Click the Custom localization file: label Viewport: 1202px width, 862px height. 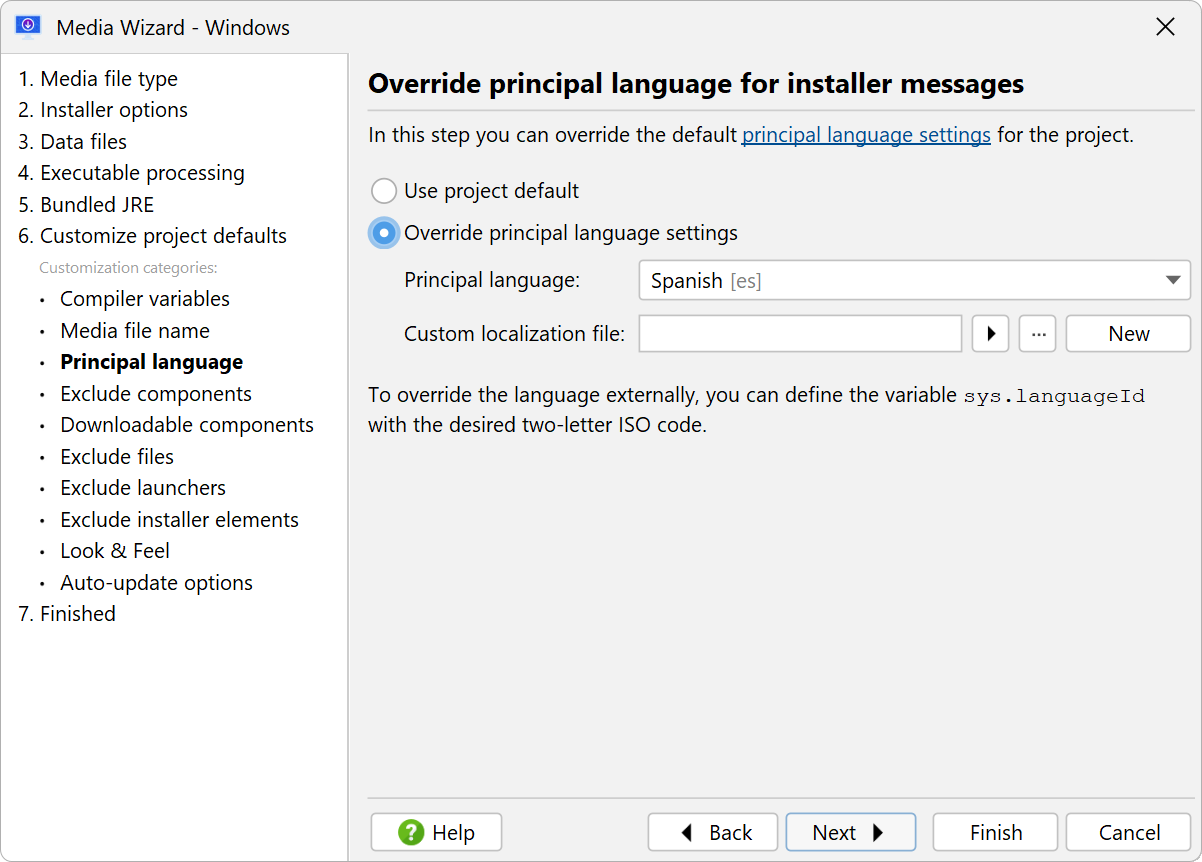pos(514,334)
